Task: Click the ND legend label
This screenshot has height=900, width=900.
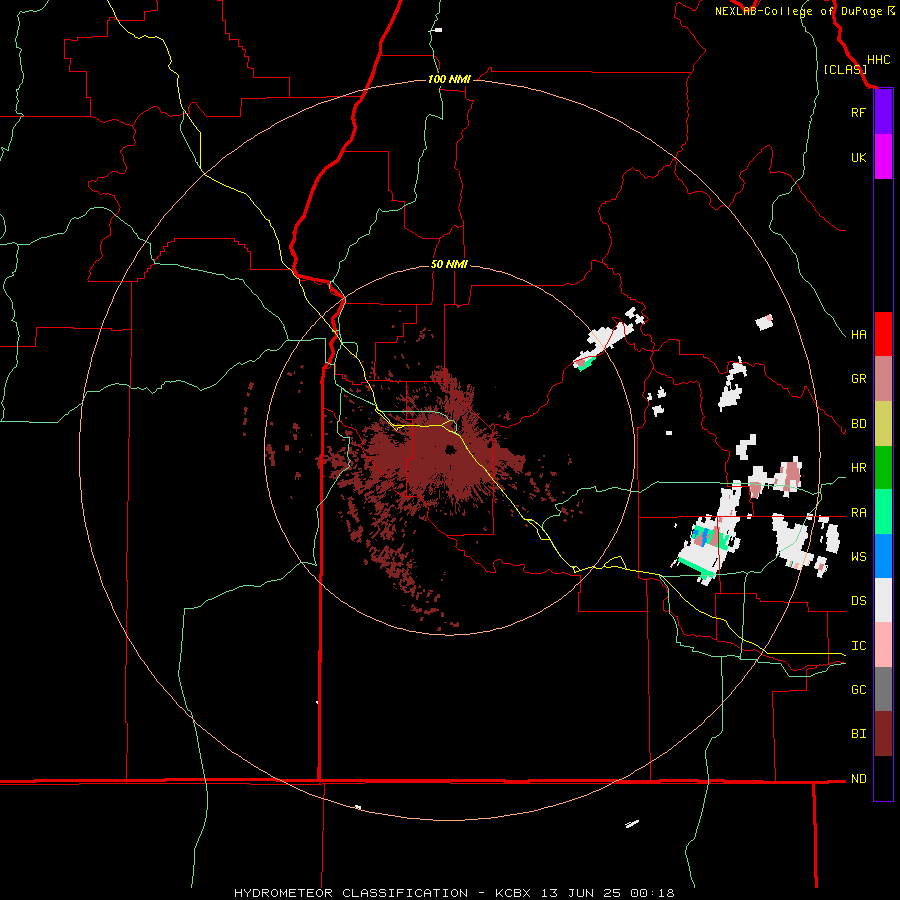Action: click(x=858, y=779)
